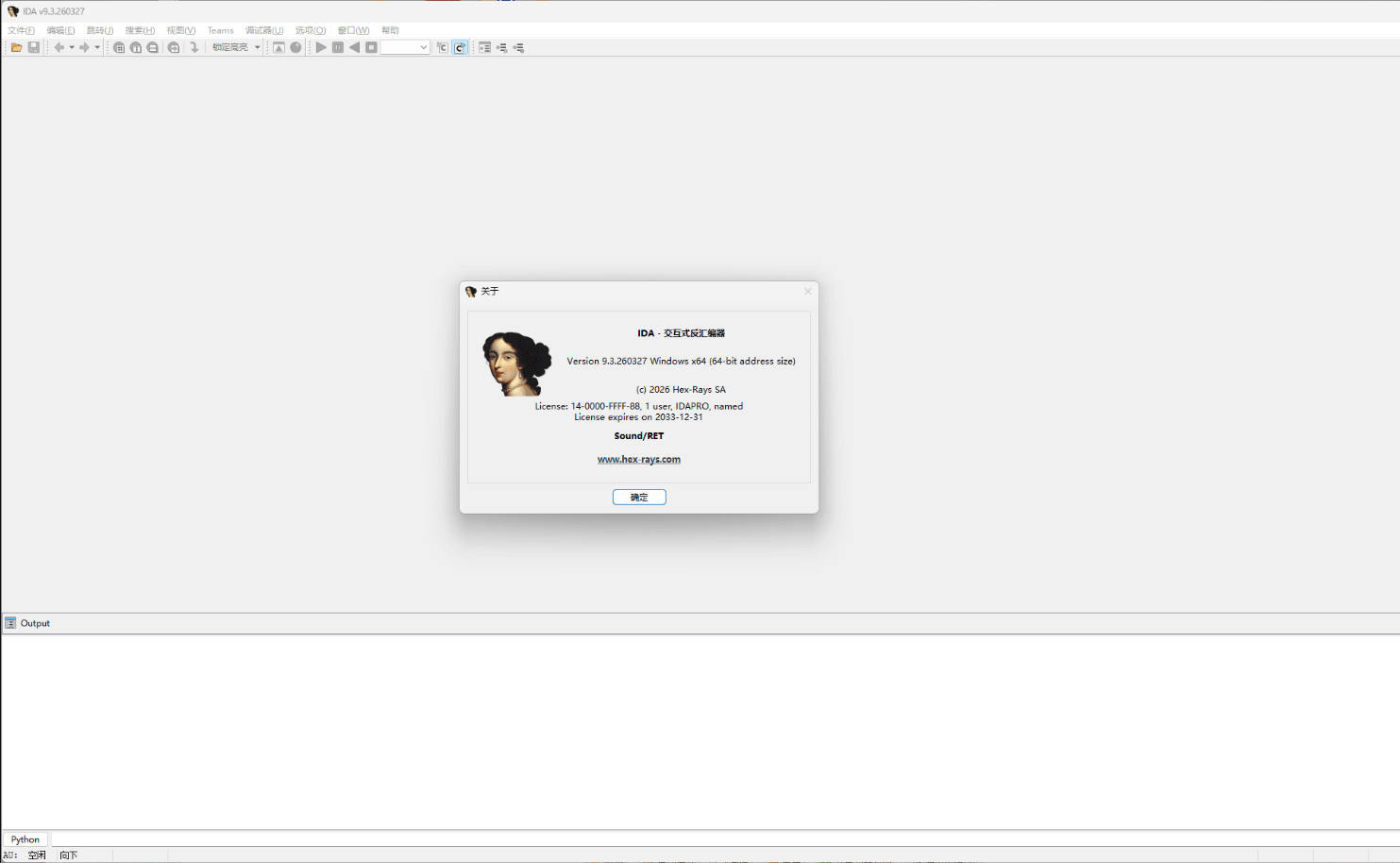
Task: Close the 关于 dialog with X
Action: [x=807, y=291]
